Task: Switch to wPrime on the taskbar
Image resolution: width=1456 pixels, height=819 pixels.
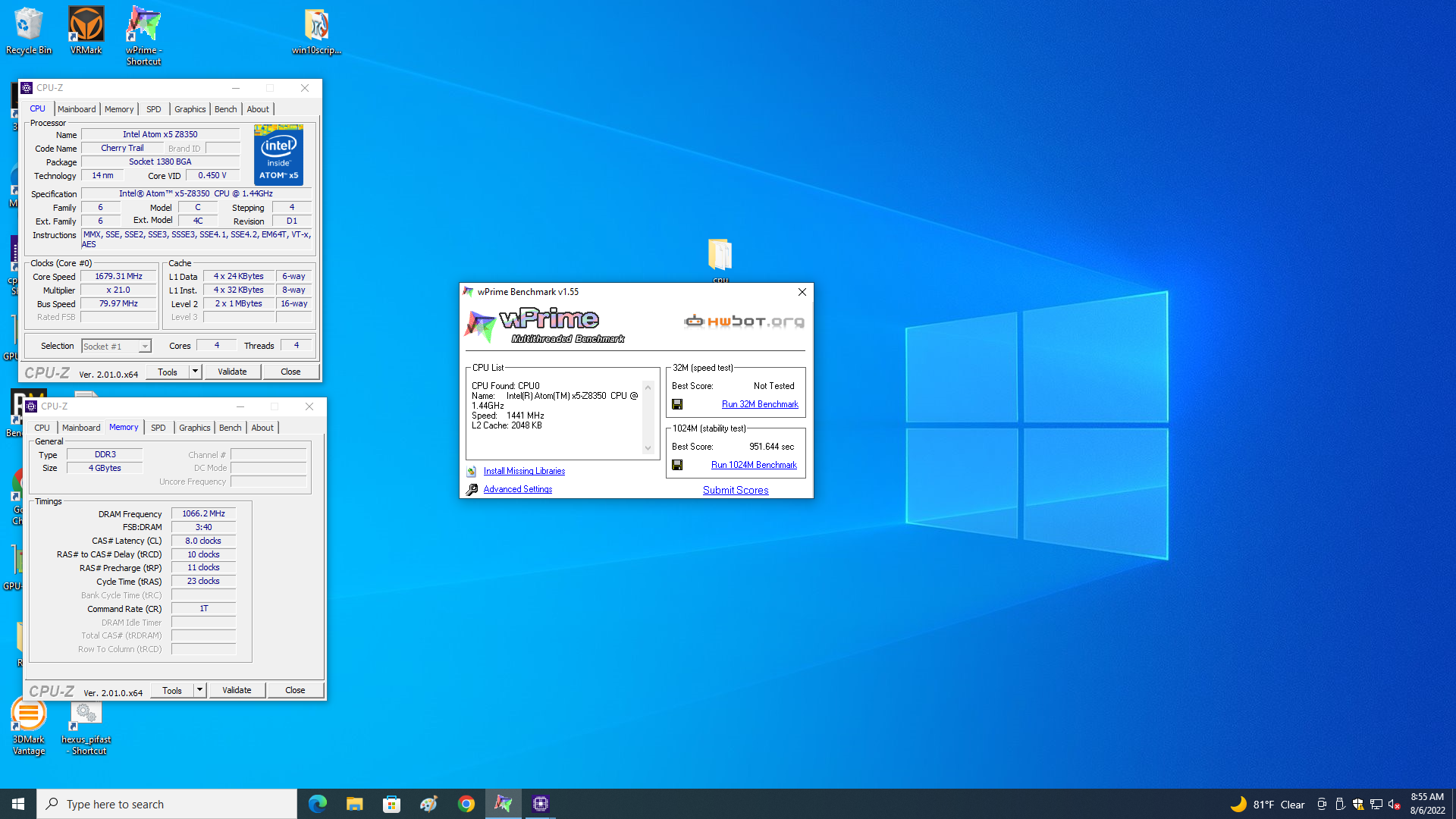Action: click(503, 804)
